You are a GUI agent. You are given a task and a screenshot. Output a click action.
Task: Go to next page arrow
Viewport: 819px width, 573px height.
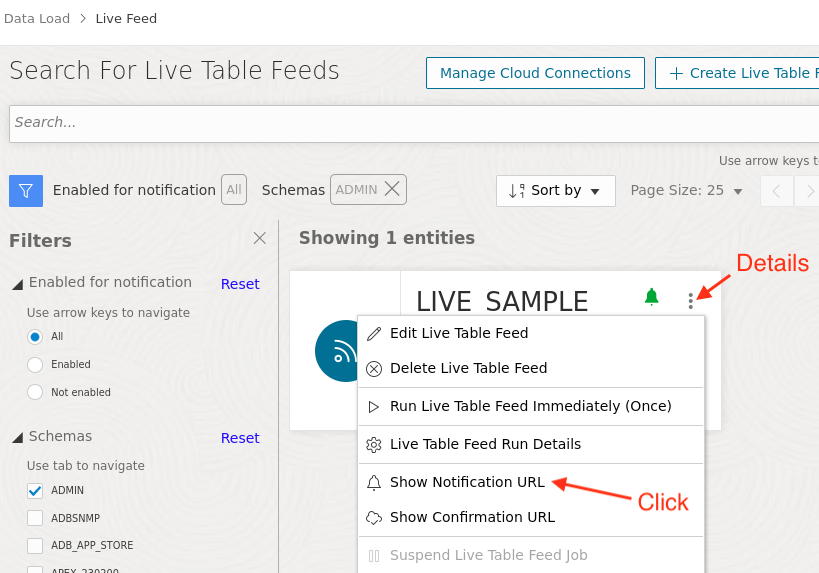809,191
